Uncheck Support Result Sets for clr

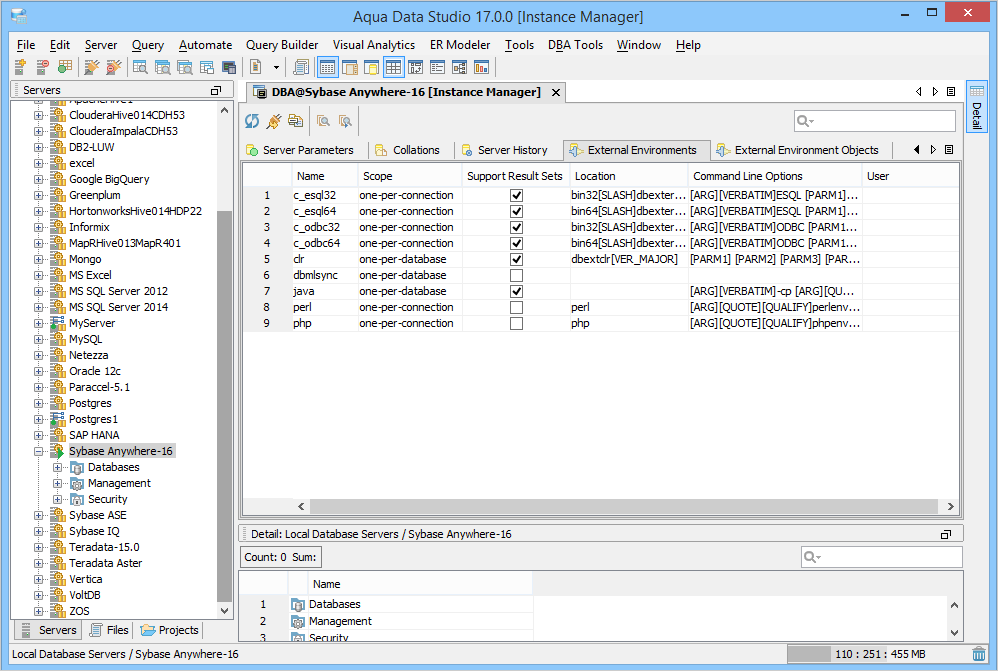[516, 259]
